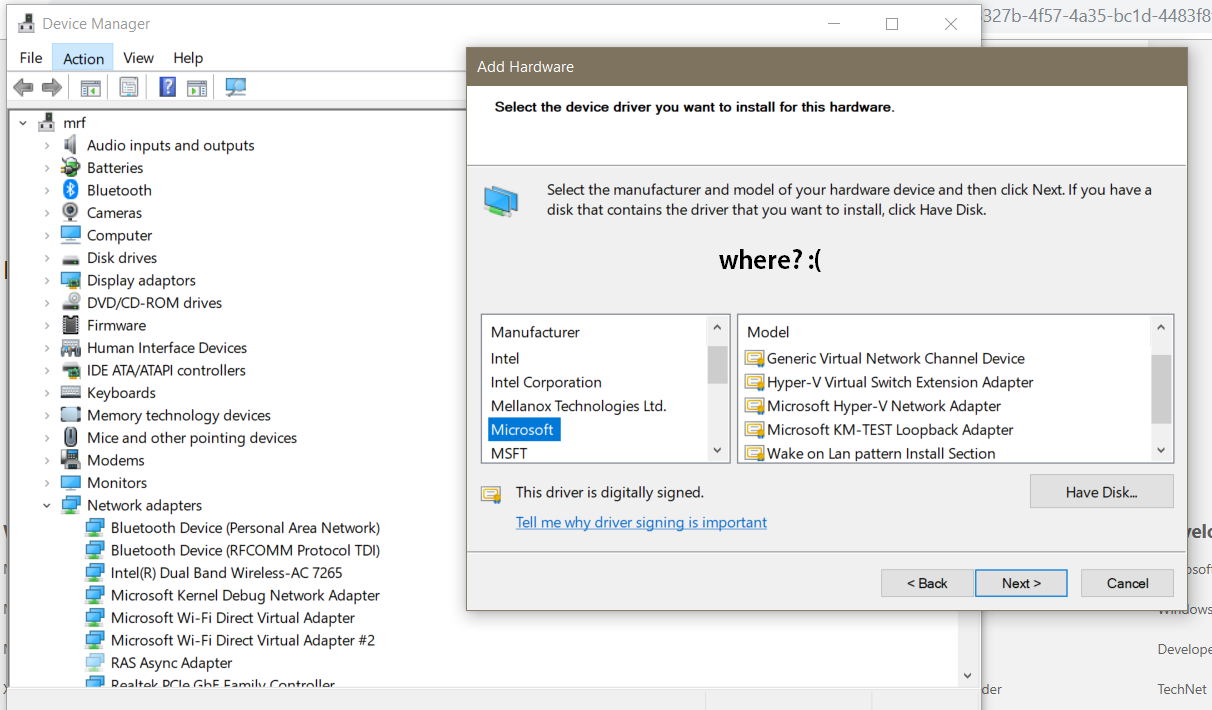Click the RAS Async Adapter icon

coord(94,663)
